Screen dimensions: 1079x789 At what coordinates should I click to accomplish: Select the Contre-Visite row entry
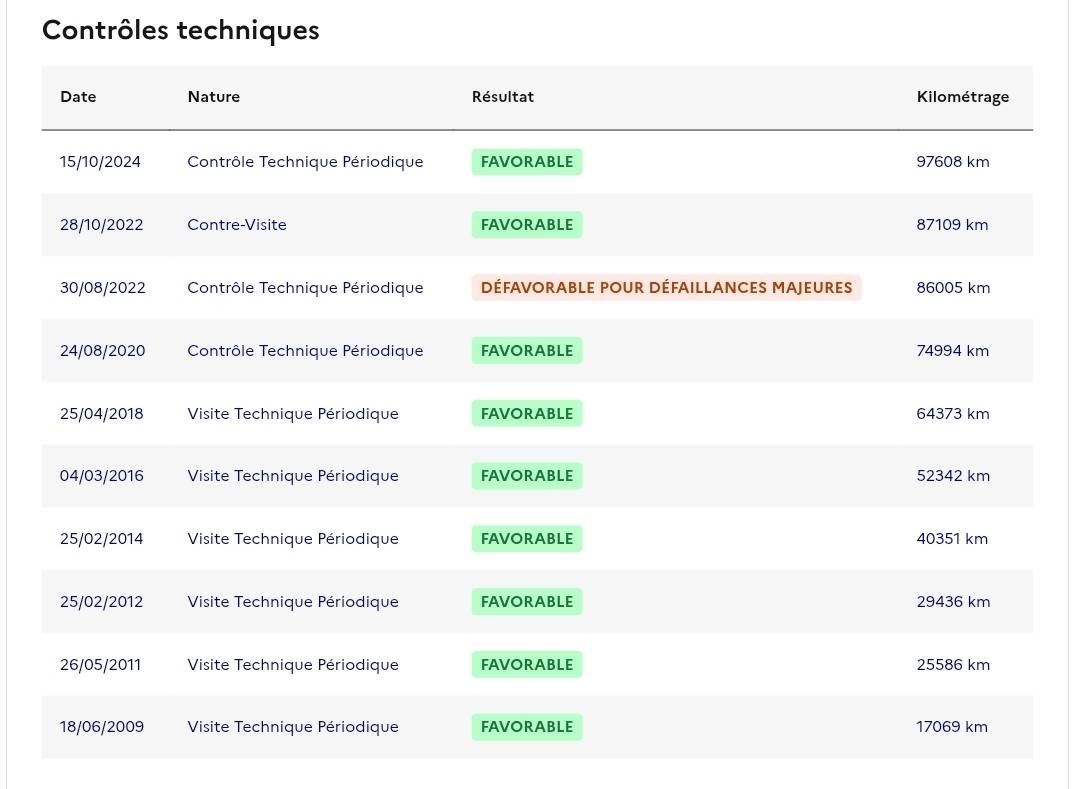tap(237, 225)
